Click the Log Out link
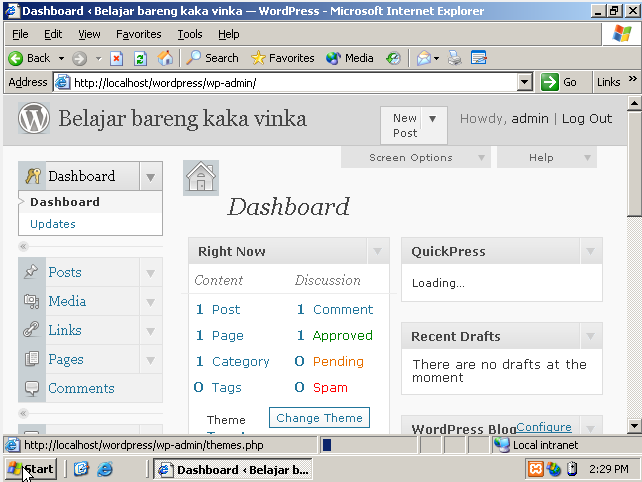This screenshot has height=482, width=642. coord(587,118)
